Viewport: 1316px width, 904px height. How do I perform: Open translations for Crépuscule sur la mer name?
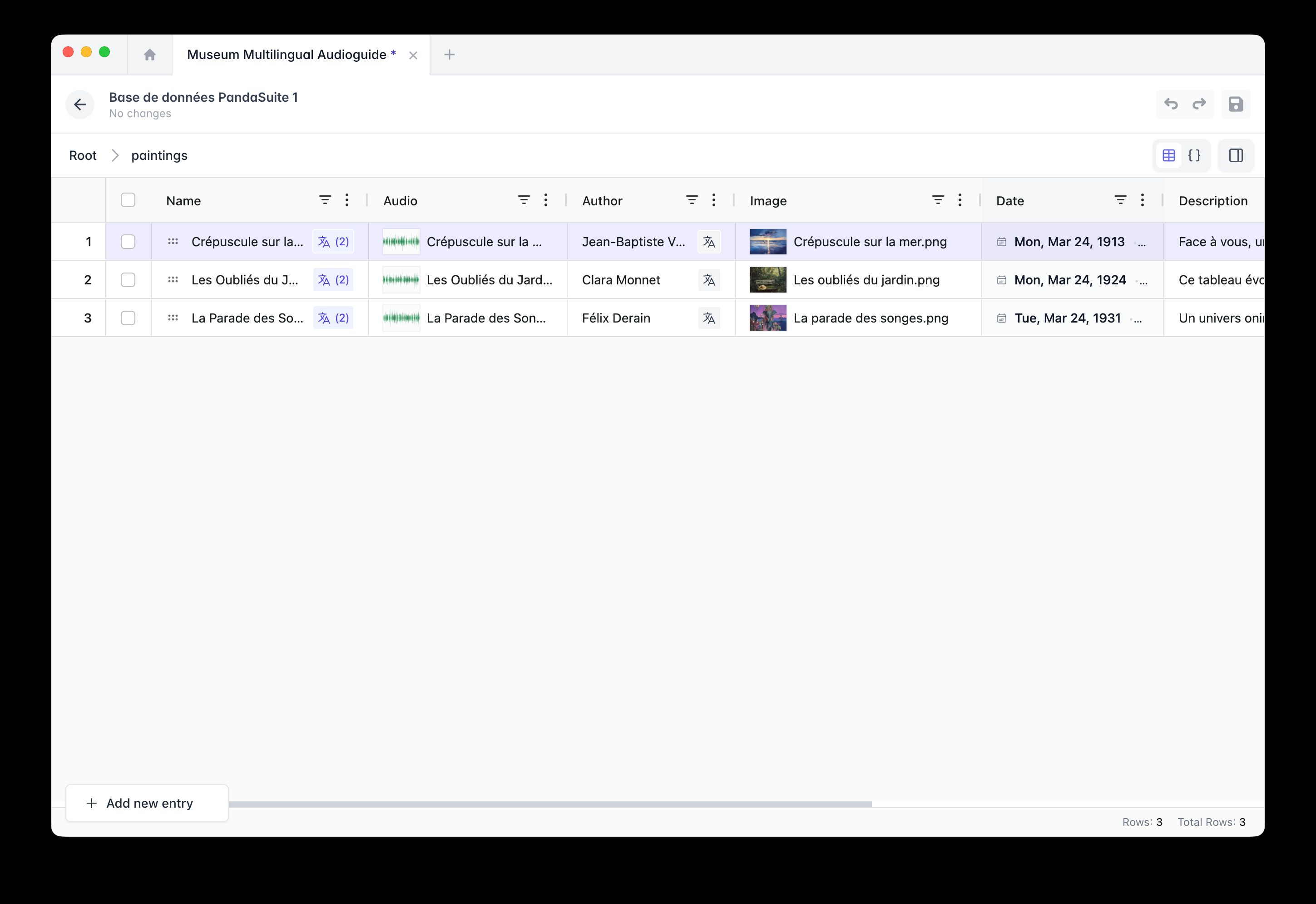pos(333,241)
